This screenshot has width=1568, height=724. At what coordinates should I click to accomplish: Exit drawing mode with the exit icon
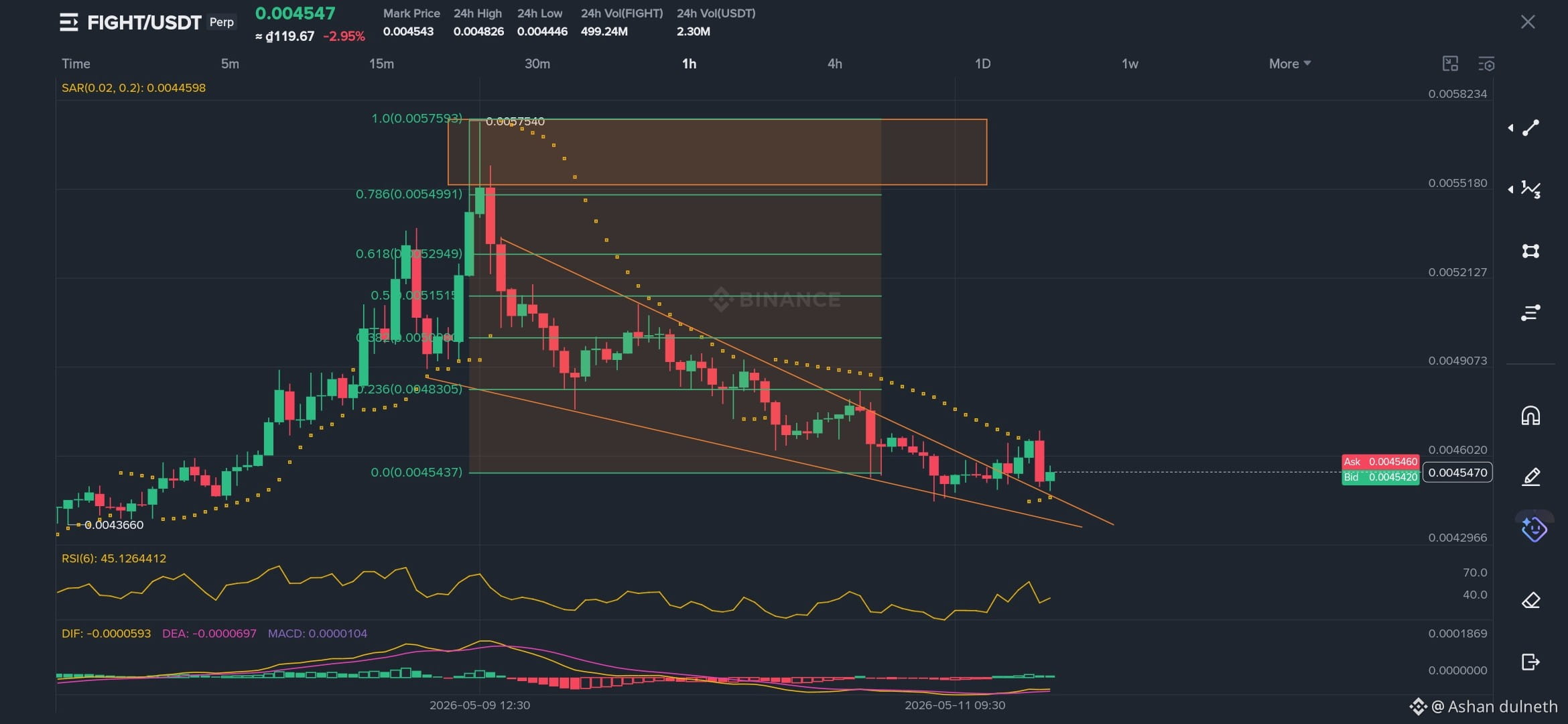1531,662
